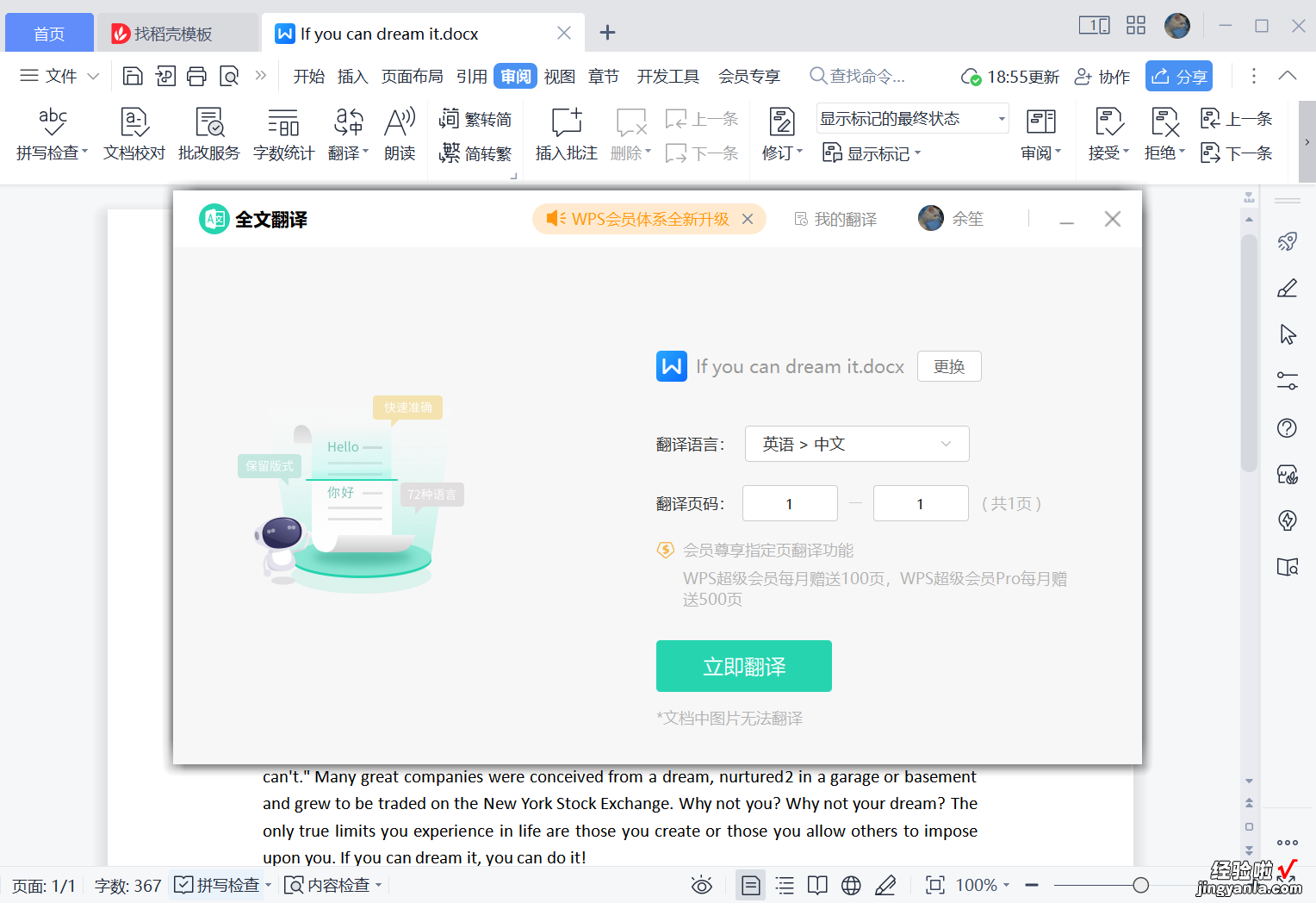This screenshot has height=903, width=1316.
Task: Open the 文件 menu dropdown arrow
Action: (94, 76)
